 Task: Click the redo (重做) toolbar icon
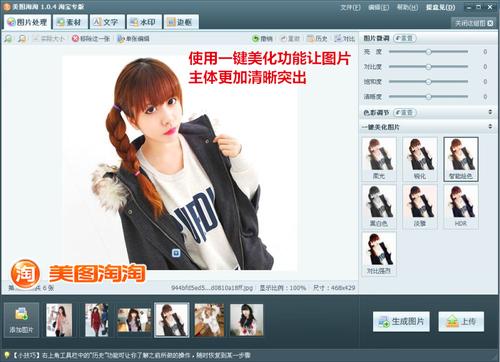(283, 39)
